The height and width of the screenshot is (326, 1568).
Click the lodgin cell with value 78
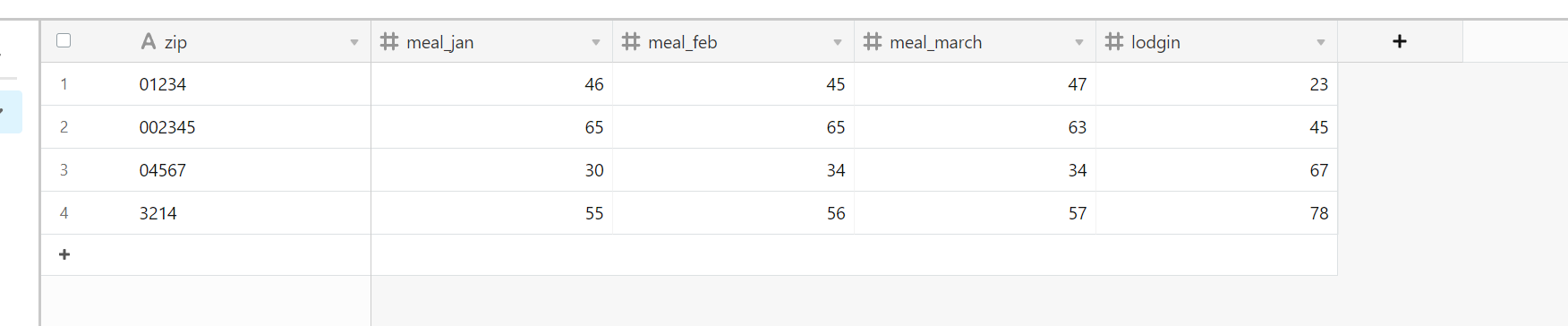[x=1217, y=213]
